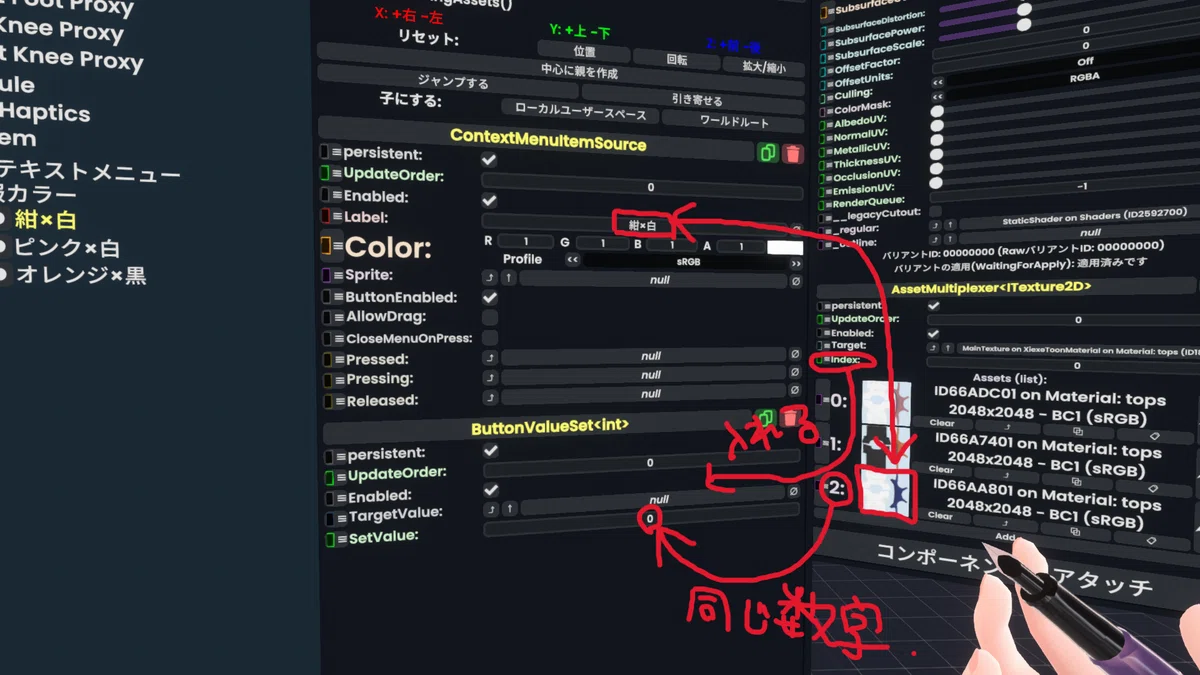Null out the Pressed reference
This screenshot has height=675, width=1200.
(795, 356)
